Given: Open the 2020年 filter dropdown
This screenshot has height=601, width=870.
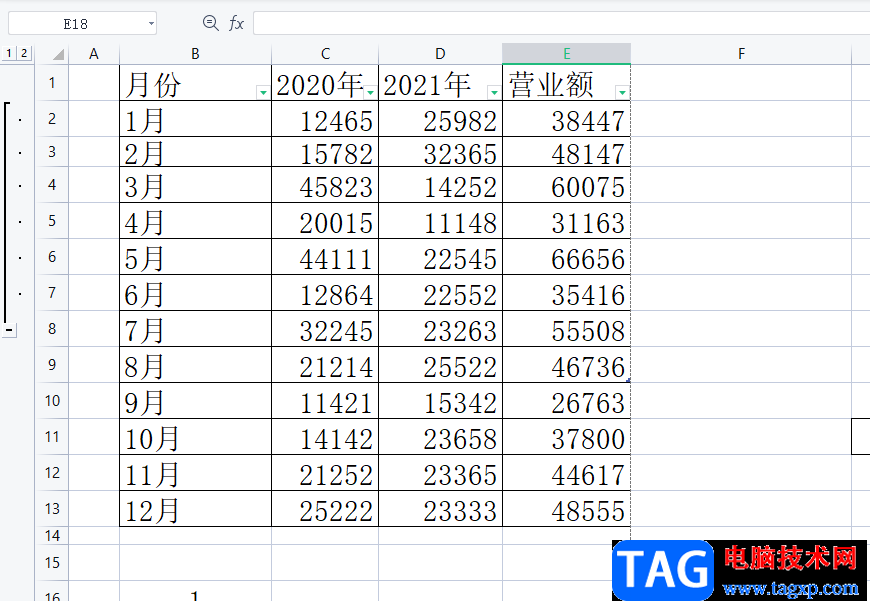Looking at the screenshot, I should pyautogui.click(x=370, y=92).
